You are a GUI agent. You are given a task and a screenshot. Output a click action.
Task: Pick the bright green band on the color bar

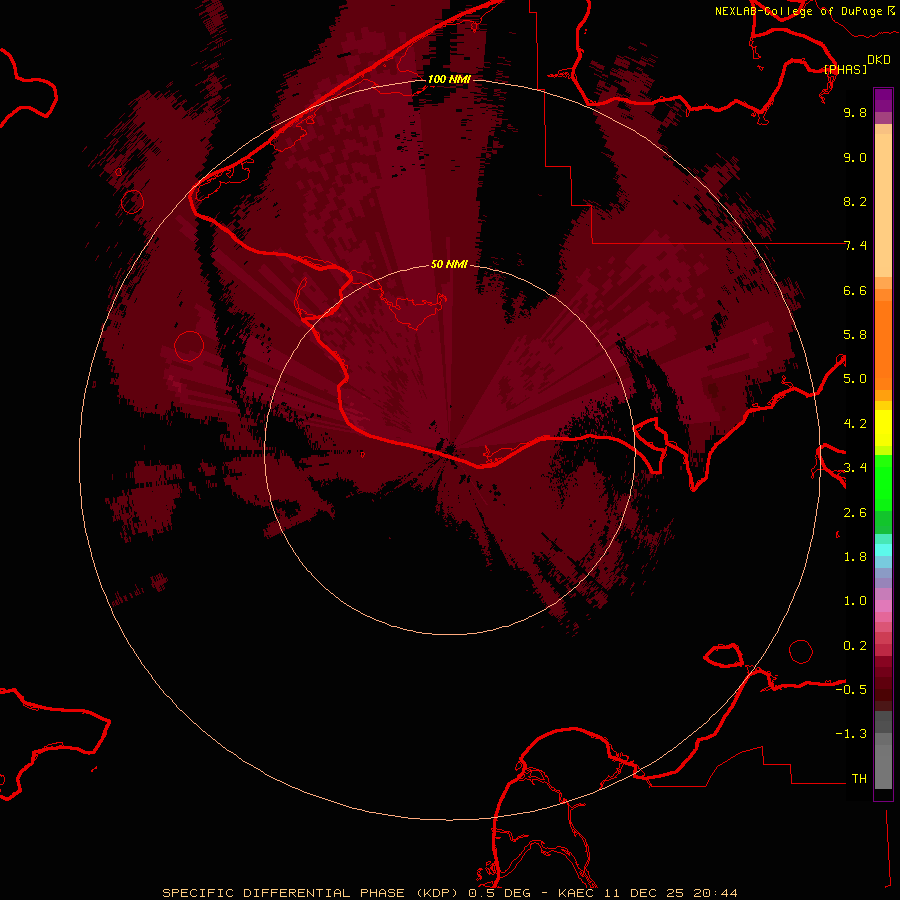[x=883, y=482]
